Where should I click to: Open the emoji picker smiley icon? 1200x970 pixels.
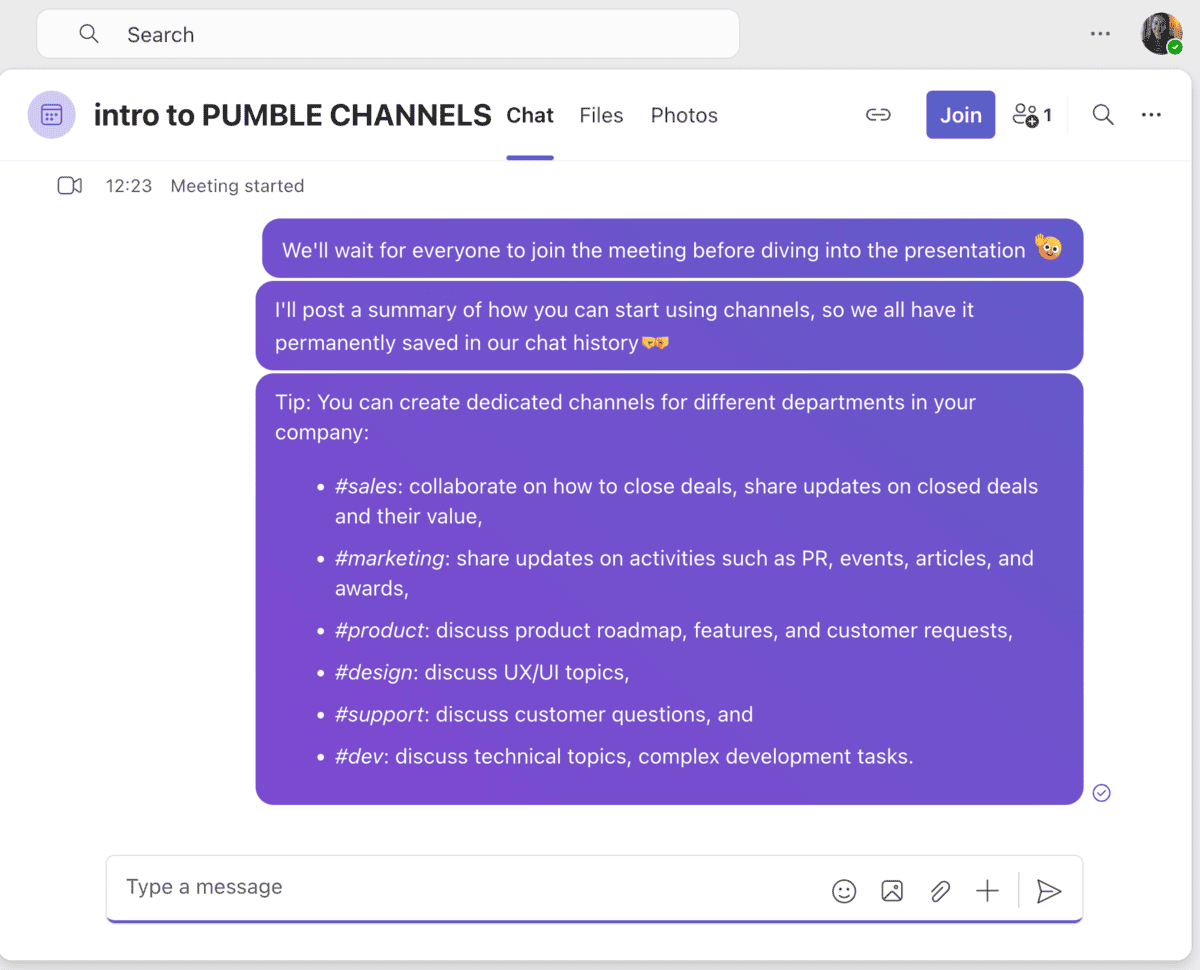click(x=844, y=891)
